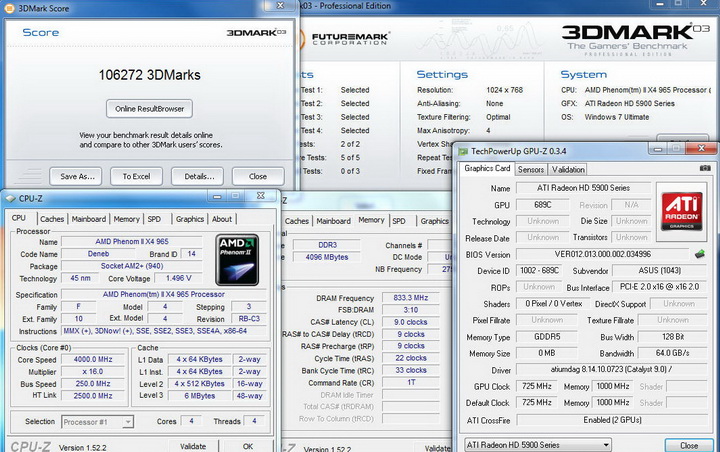Viewport: 720px width, 452px height.
Task: Open the Validation tab in GPU-Z
Action: tap(568, 169)
